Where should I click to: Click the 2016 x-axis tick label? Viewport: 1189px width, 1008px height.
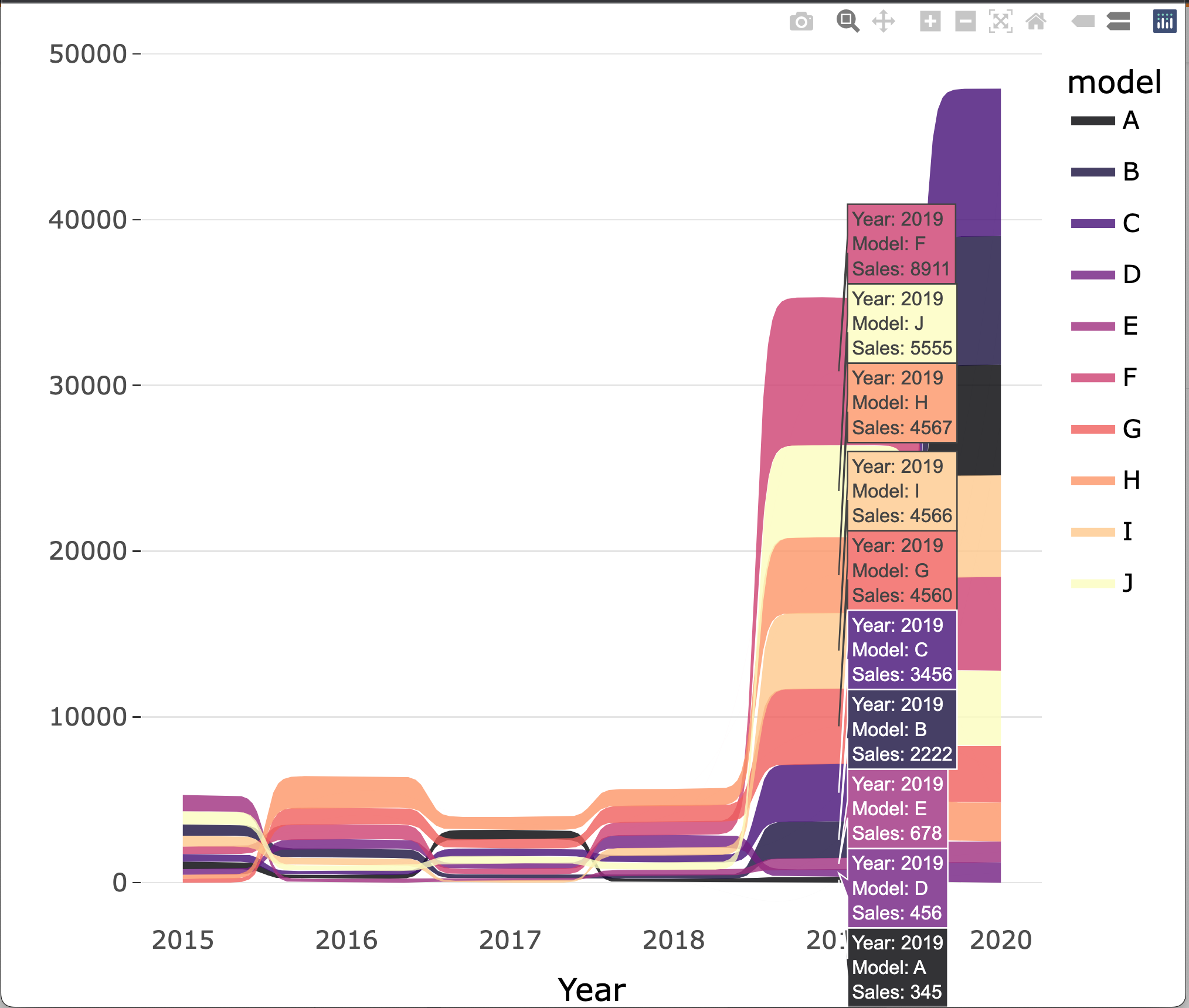tap(346, 940)
